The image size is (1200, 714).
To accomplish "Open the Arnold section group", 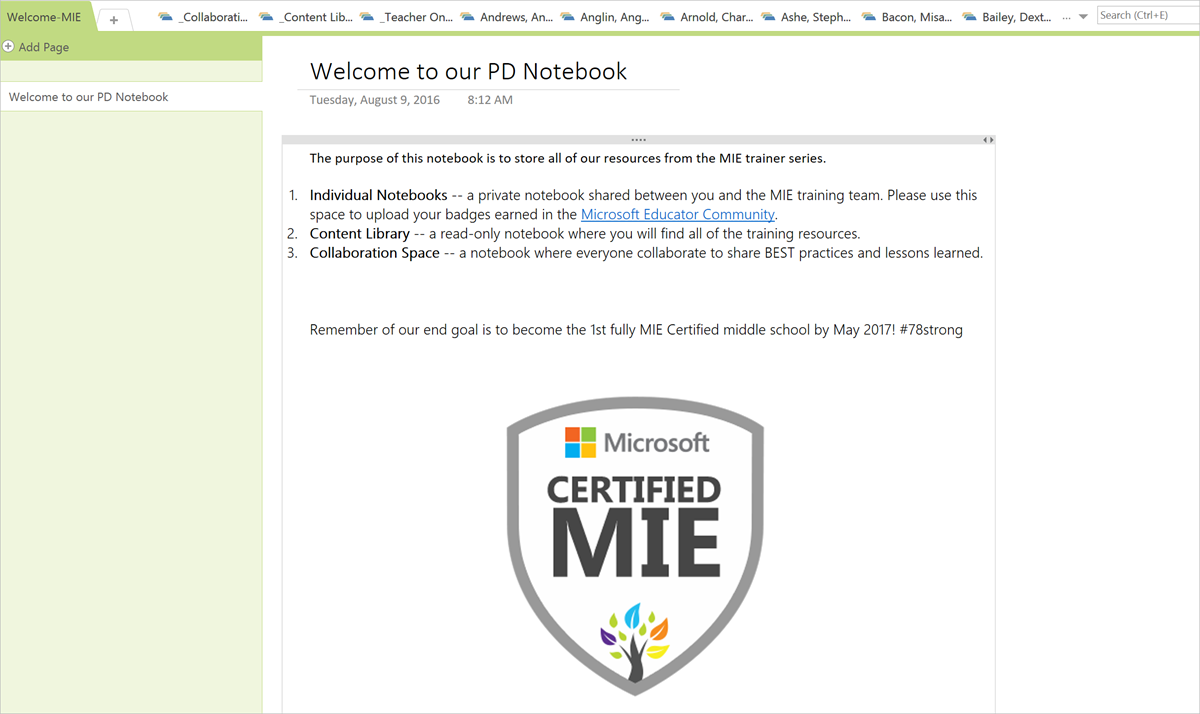I will [x=707, y=17].
